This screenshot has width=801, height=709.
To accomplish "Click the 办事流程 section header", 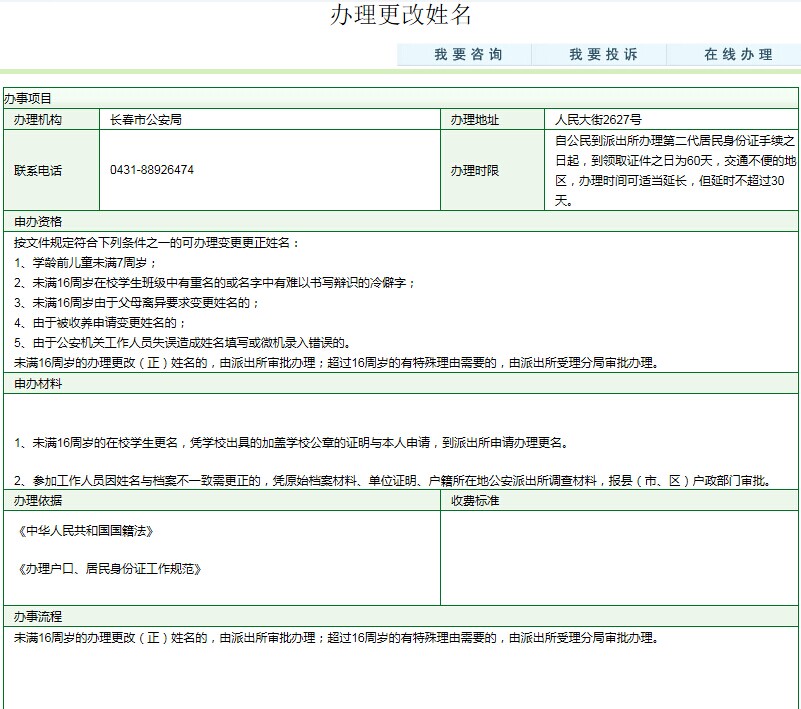I will pos(400,617).
